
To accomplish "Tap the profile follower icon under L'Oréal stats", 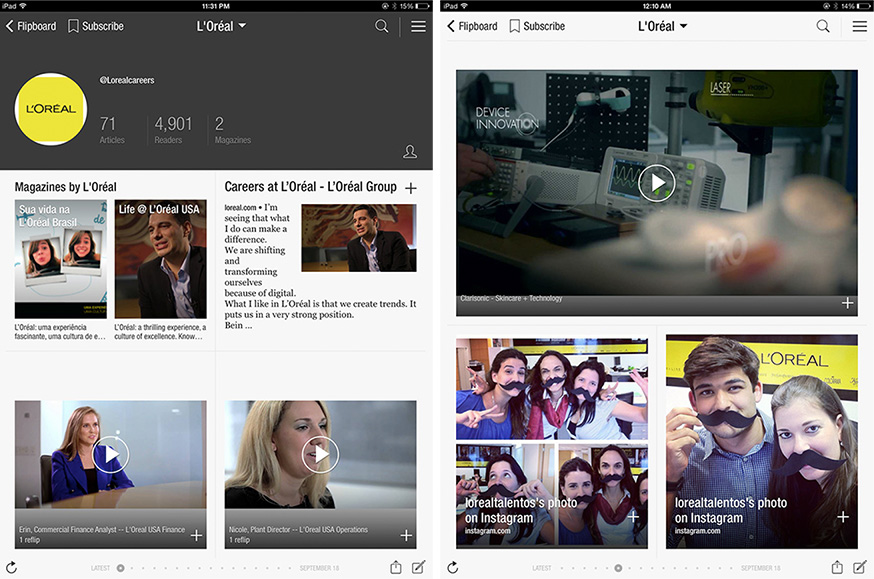I will point(410,152).
